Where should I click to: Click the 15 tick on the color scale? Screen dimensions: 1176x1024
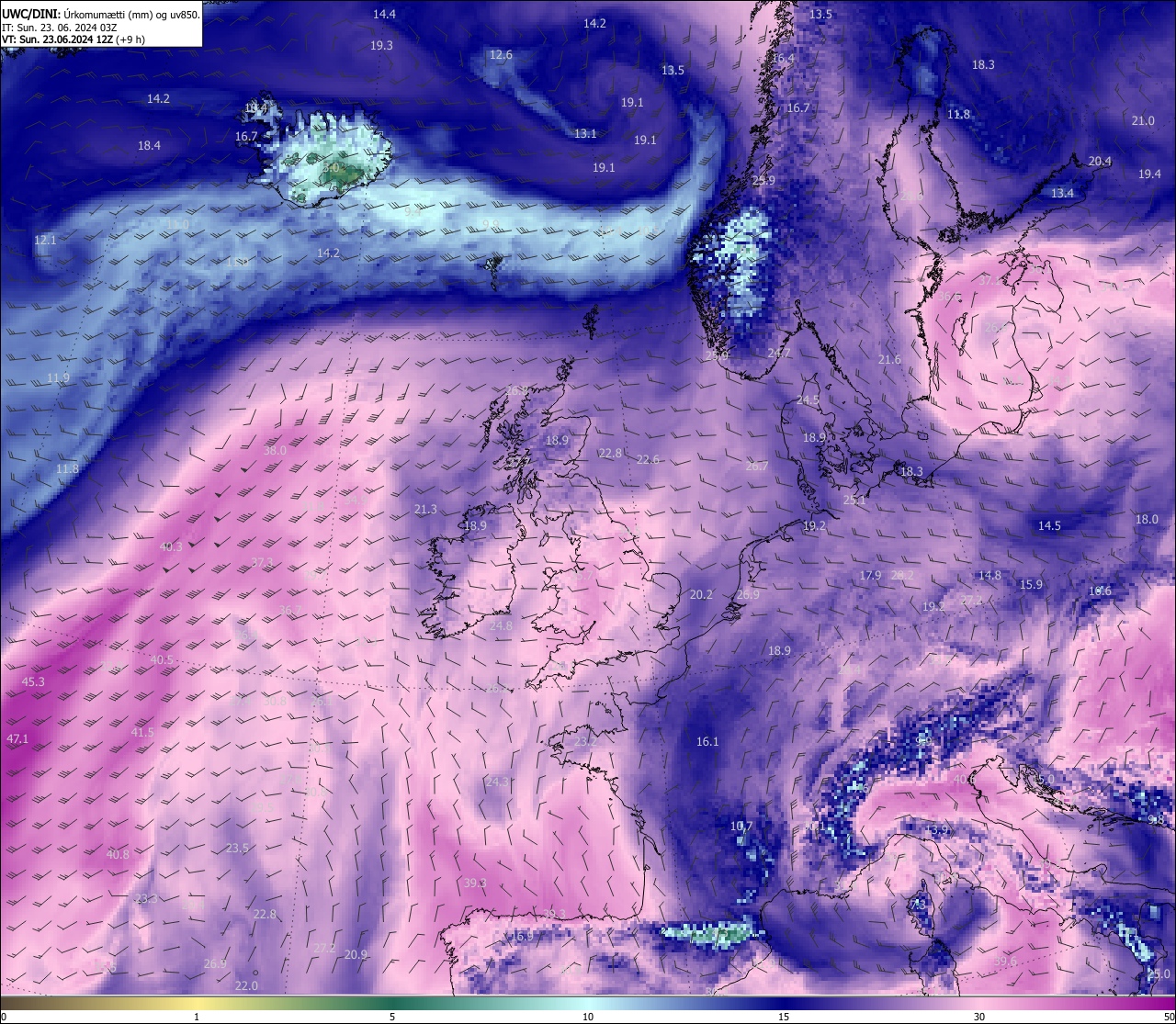[x=784, y=1017]
